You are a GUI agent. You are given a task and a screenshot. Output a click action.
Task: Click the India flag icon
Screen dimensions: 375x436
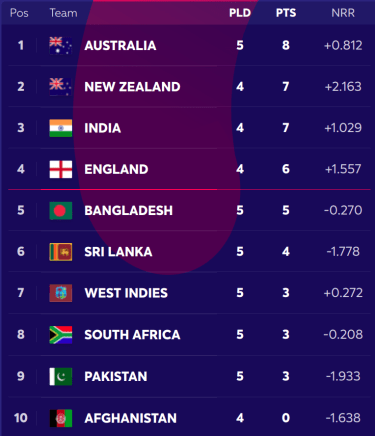click(61, 128)
